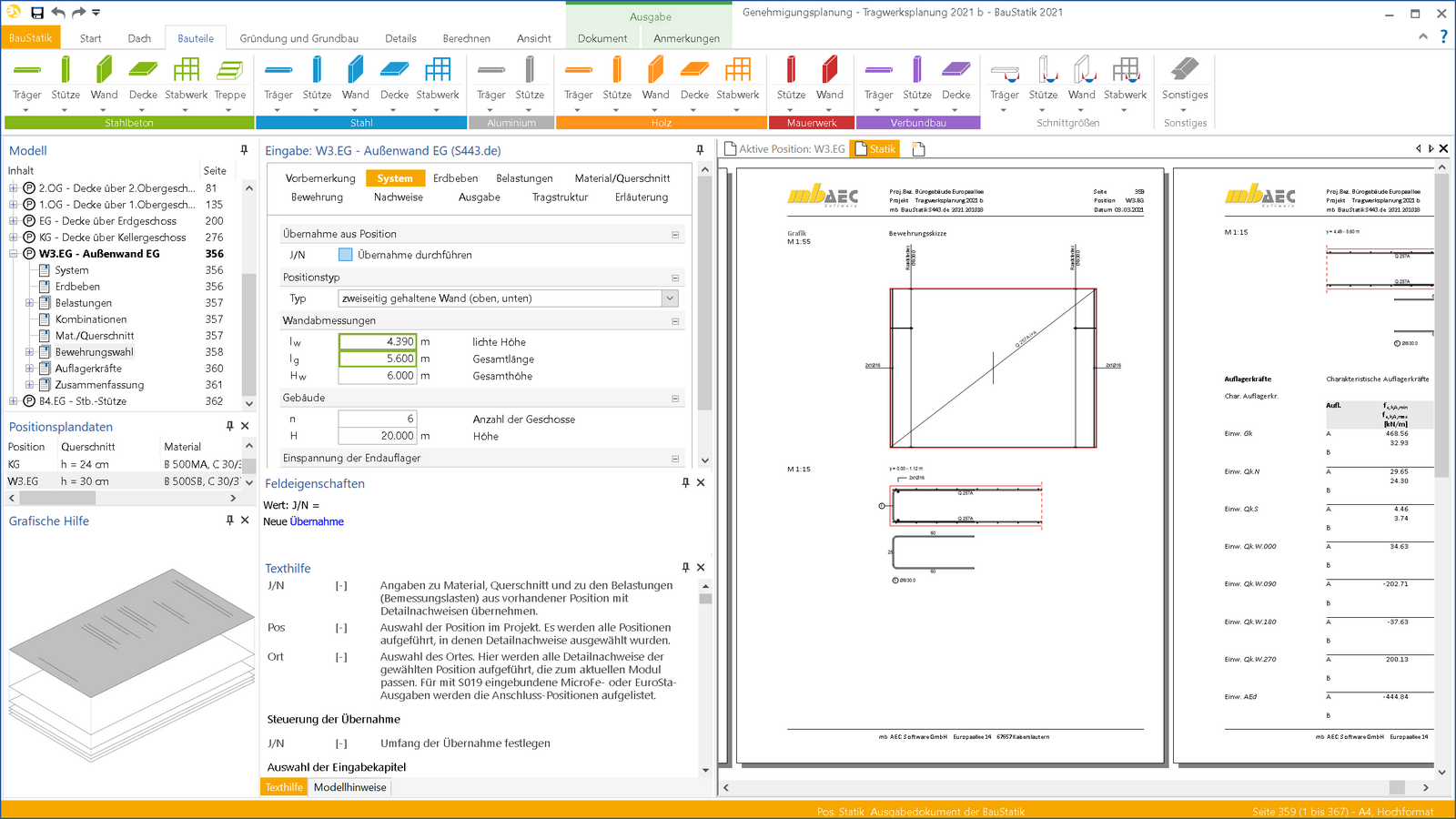The height and width of the screenshot is (819, 1456).
Task: Select the Stahlbeton Stabwerk icon
Action: point(187,71)
